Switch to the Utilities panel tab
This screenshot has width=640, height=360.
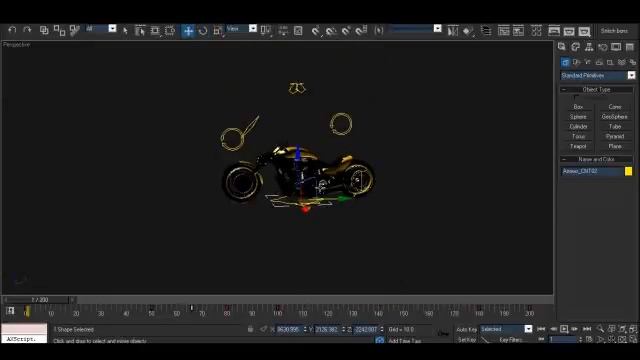(x=630, y=47)
